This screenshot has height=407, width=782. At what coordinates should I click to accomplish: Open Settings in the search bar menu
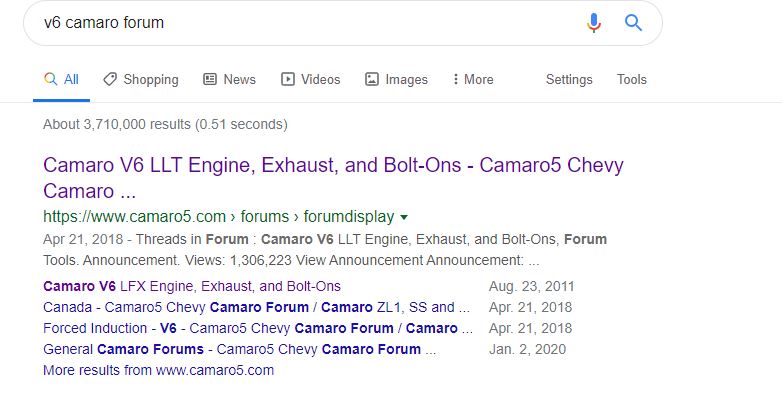569,79
